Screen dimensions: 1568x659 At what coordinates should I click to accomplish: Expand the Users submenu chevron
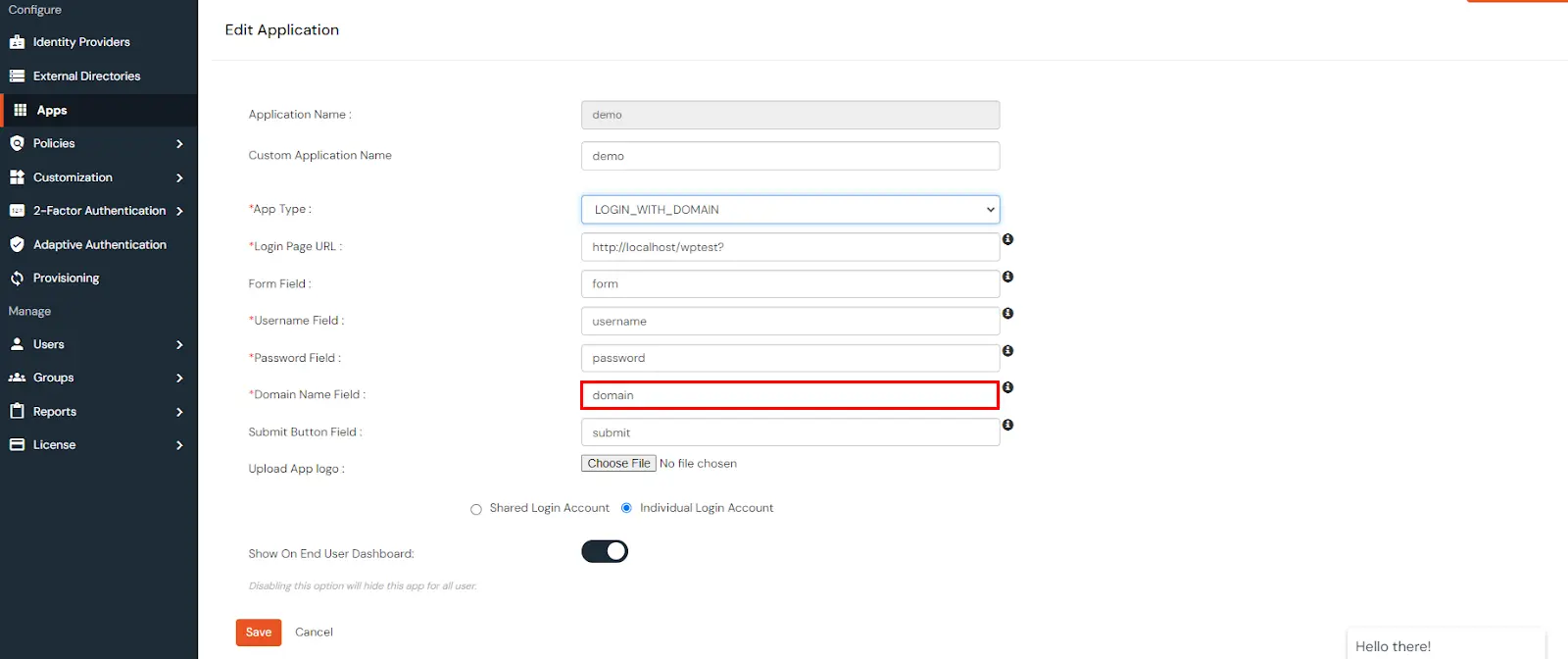179,345
